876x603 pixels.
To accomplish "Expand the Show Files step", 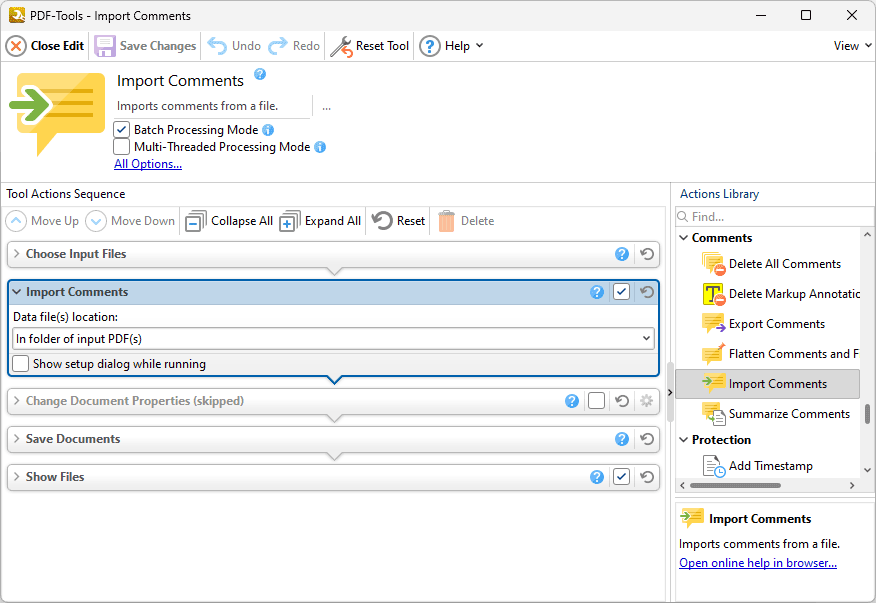I will (17, 477).
